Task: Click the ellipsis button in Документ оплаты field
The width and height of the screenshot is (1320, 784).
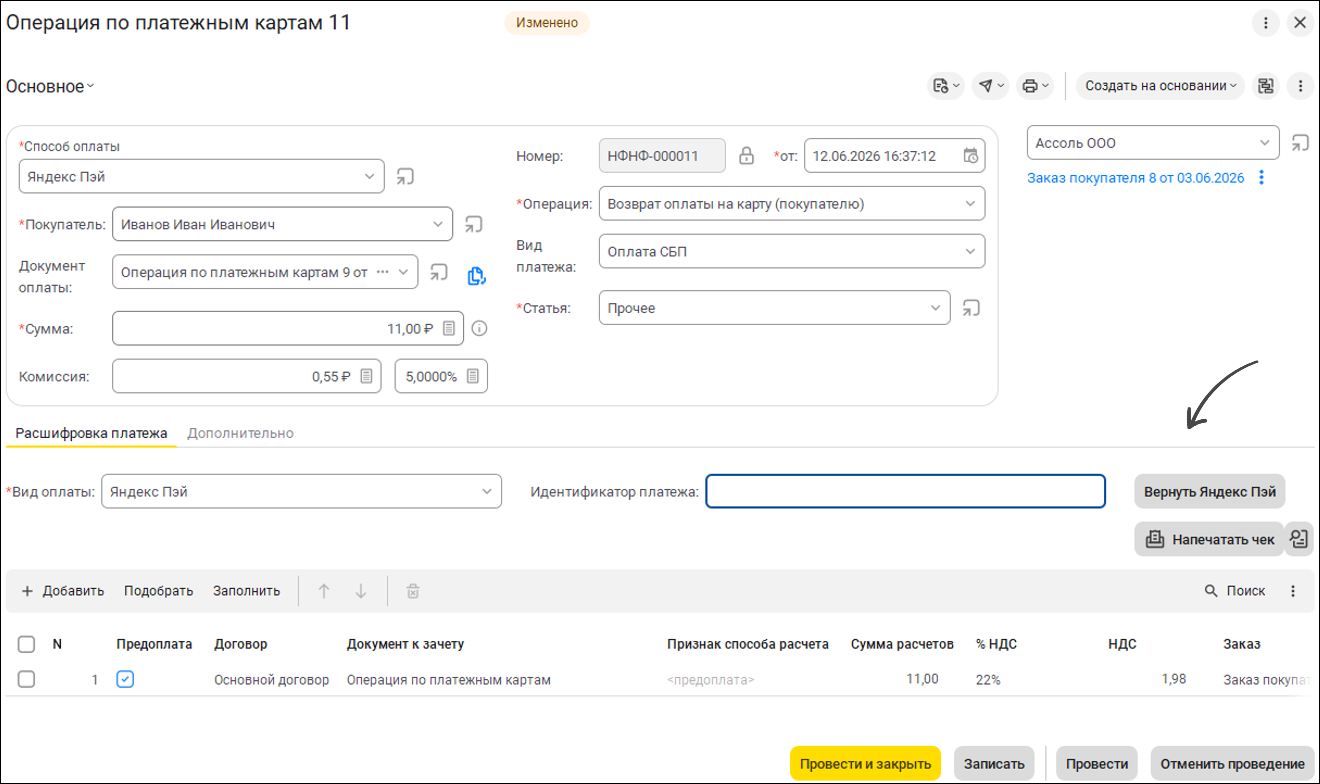Action: pos(381,272)
